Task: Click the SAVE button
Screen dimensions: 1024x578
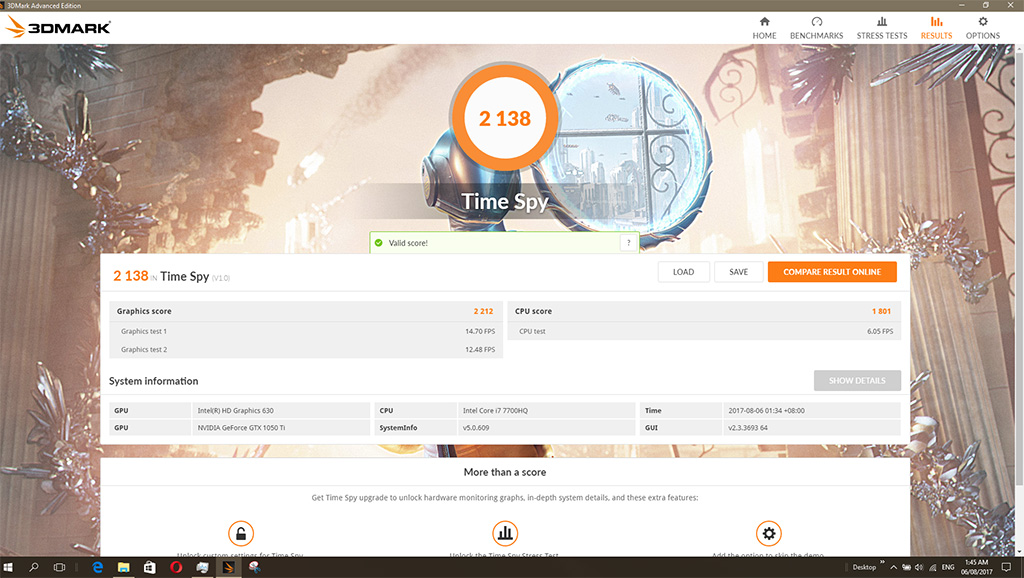Action: point(739,272)
